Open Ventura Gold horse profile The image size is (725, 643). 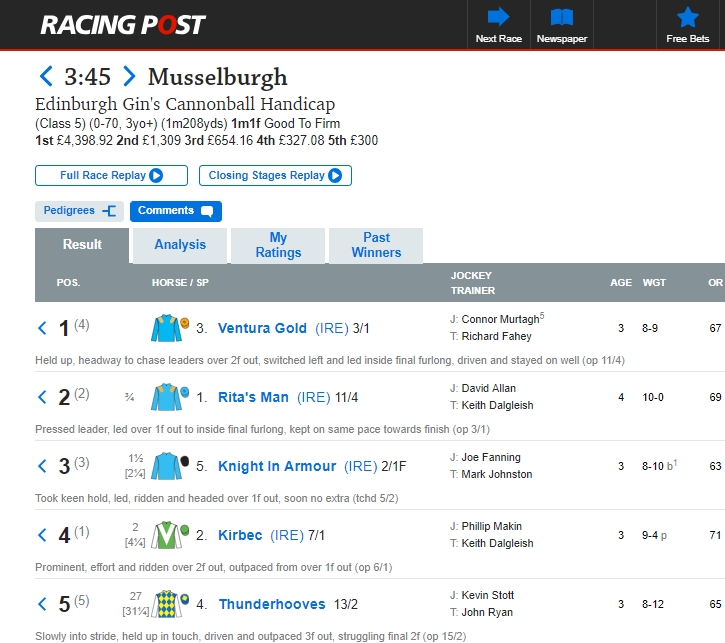coord(262,328)
